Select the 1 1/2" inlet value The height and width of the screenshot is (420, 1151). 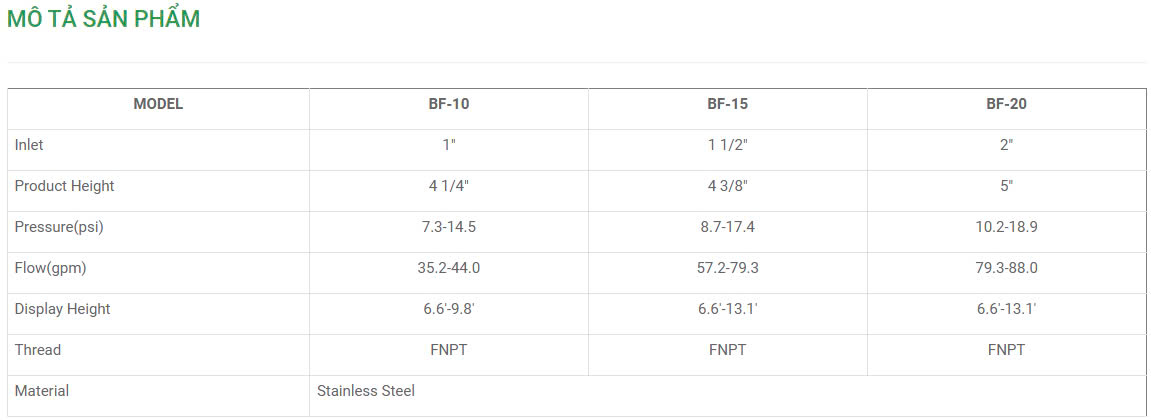(728, 145)
